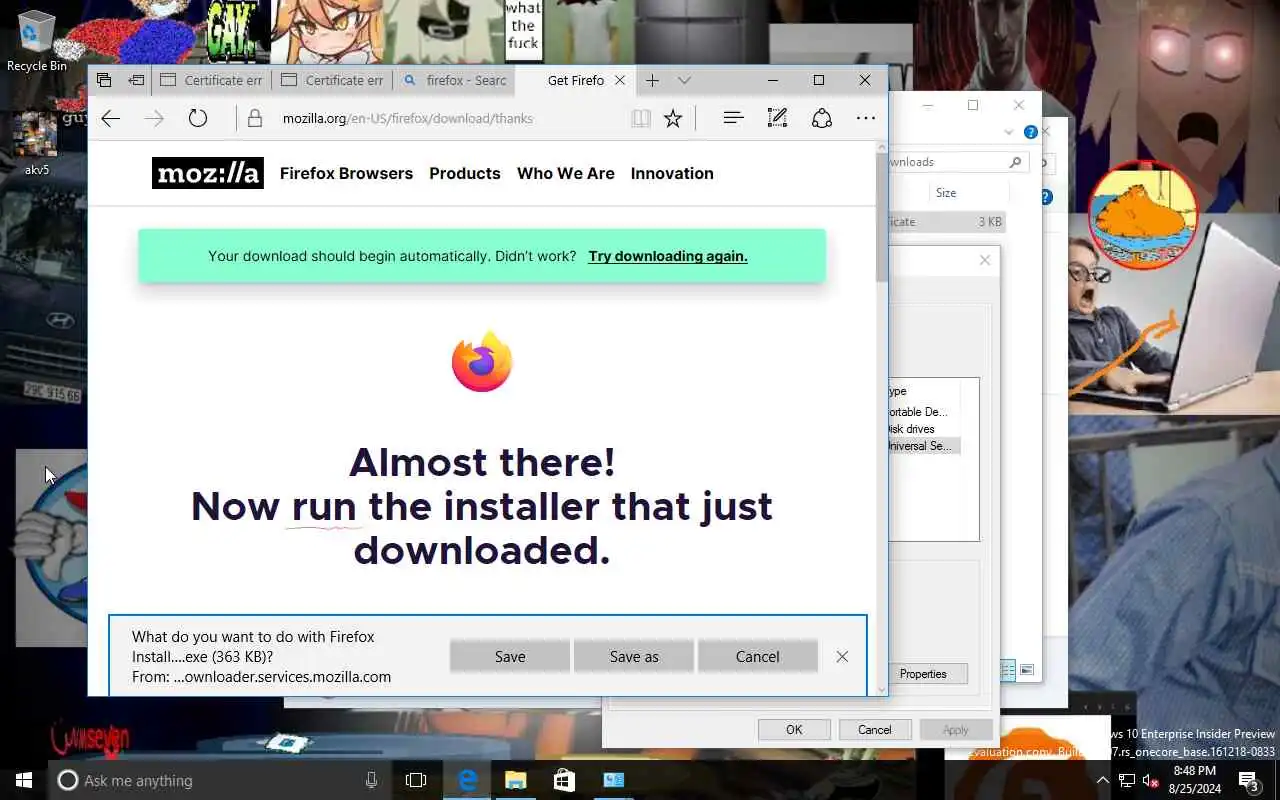Open the Products menu

465,173
